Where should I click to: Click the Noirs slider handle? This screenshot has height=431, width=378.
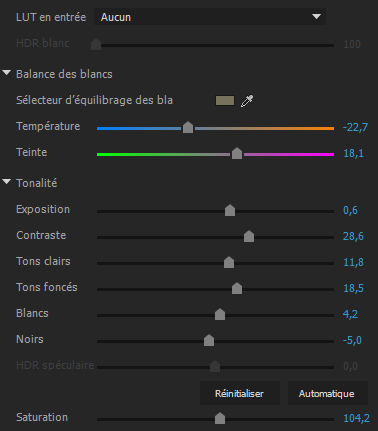(x=209, y=340)
